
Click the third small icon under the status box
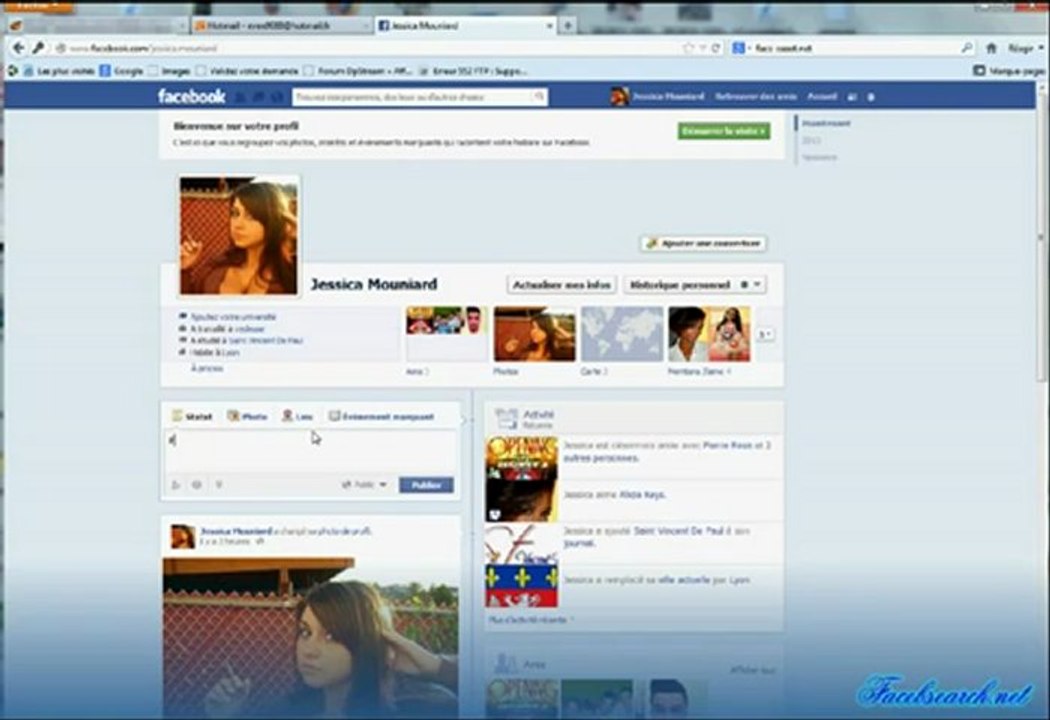point(218,484)
